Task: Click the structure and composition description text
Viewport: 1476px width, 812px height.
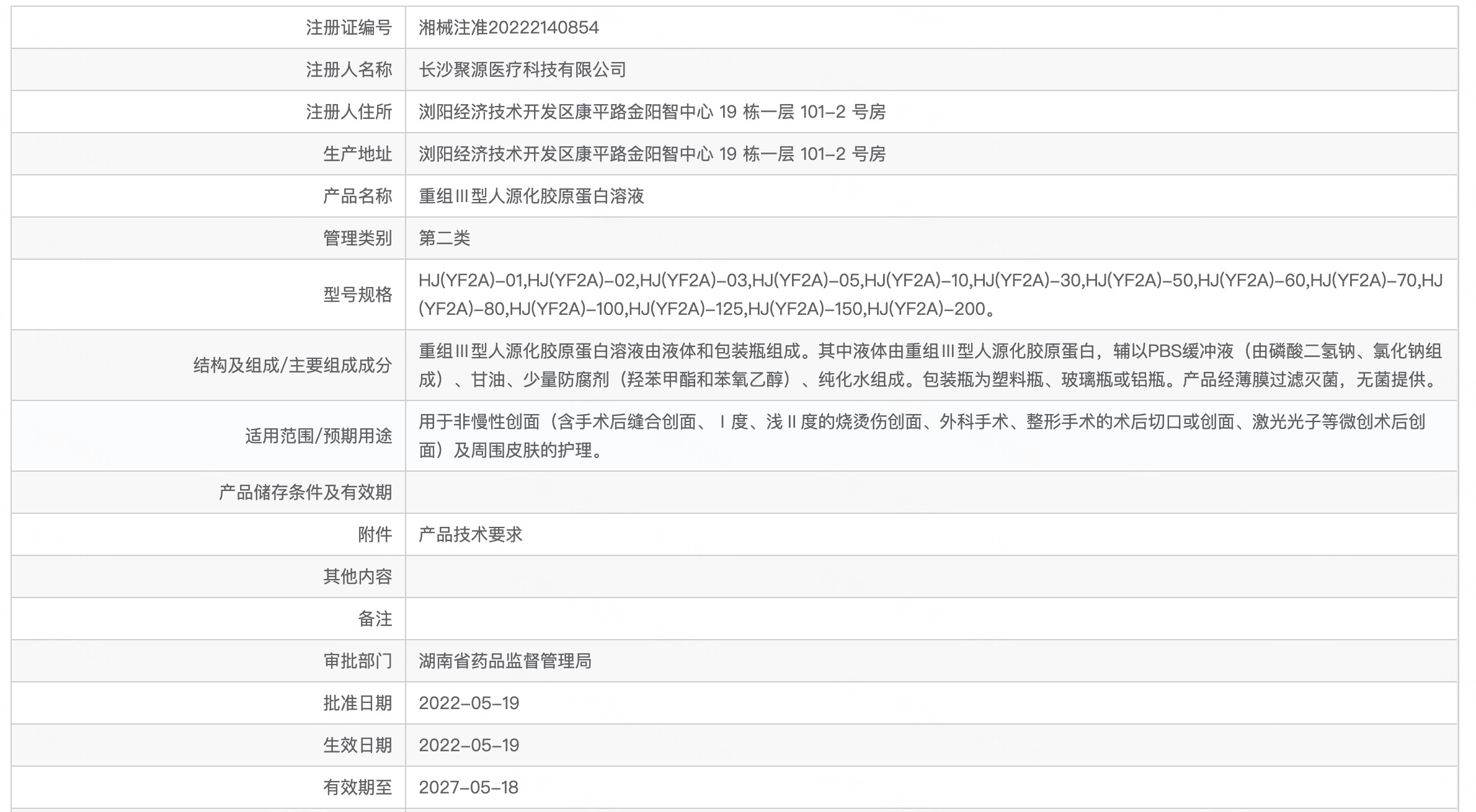Action: pyautogui.click(x=930, y=365)
